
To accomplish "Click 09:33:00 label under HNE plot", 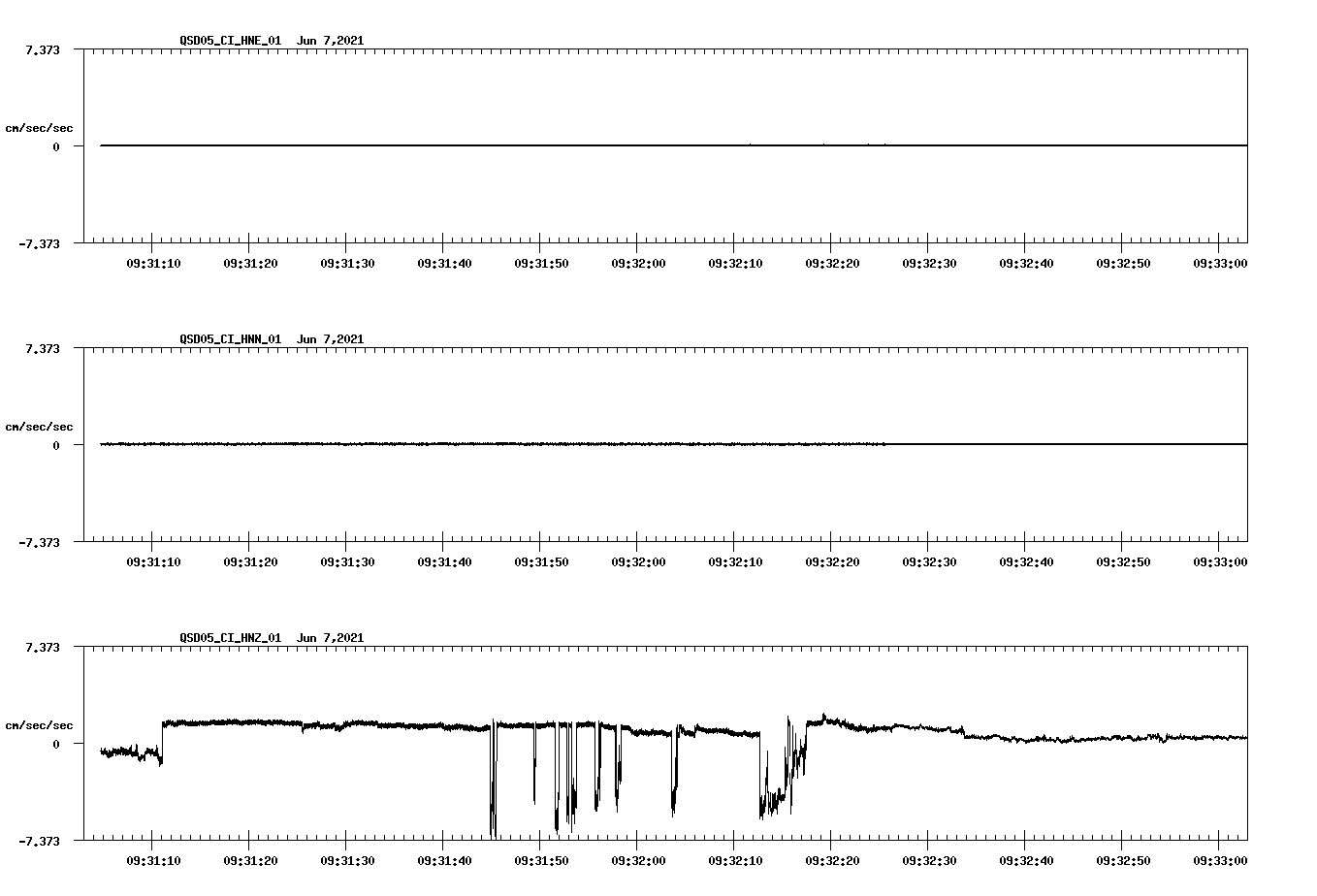I will 1220,264.
